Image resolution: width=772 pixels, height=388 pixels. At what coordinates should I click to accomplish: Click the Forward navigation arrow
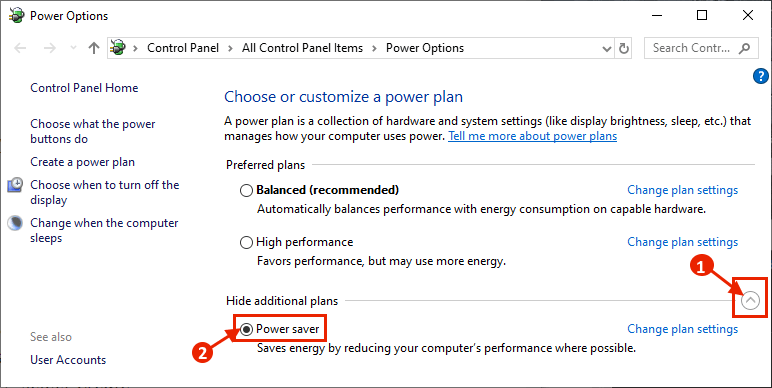pos(50,48)
